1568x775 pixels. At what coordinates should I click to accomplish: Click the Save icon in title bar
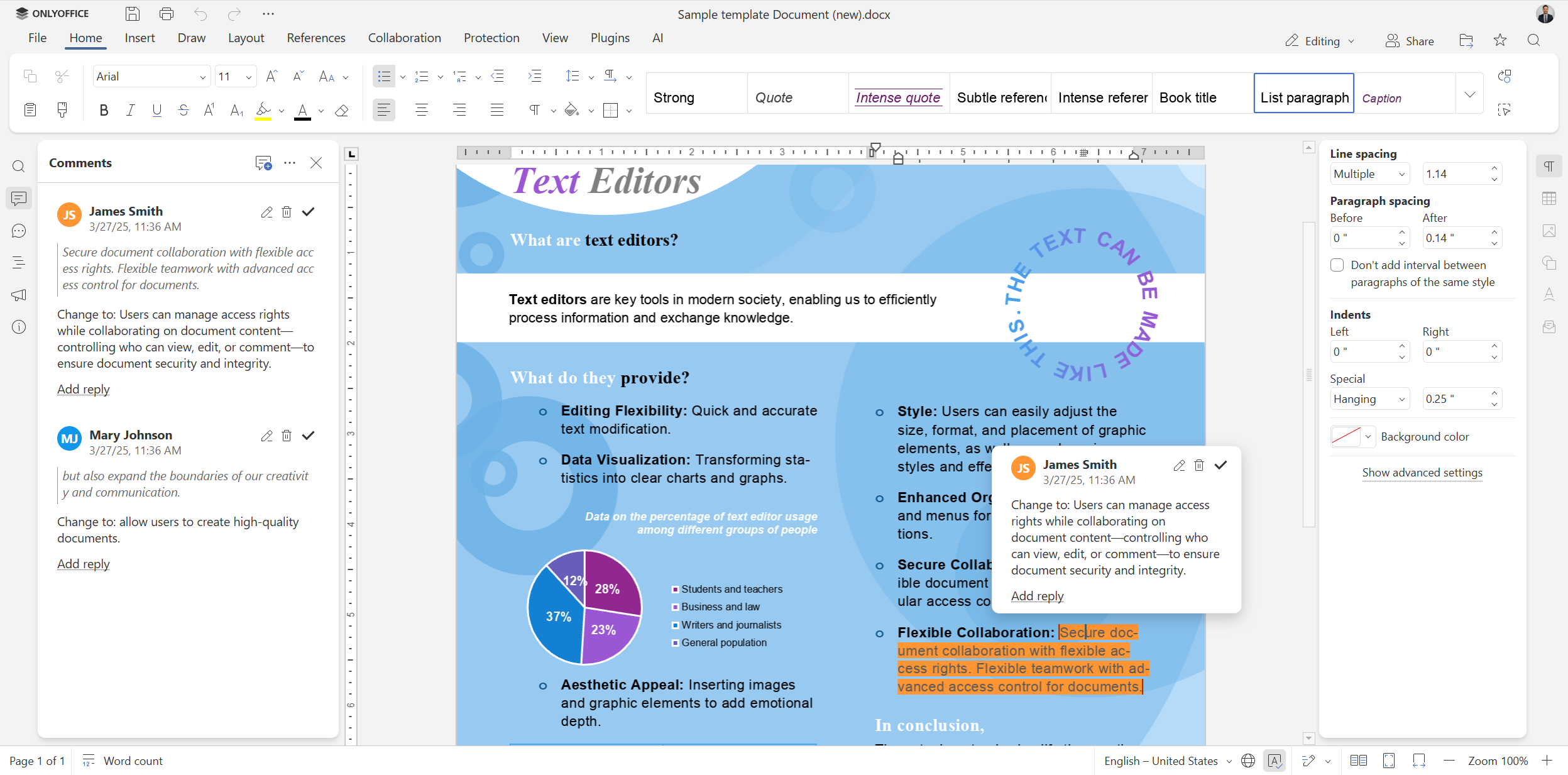[132, 14]
